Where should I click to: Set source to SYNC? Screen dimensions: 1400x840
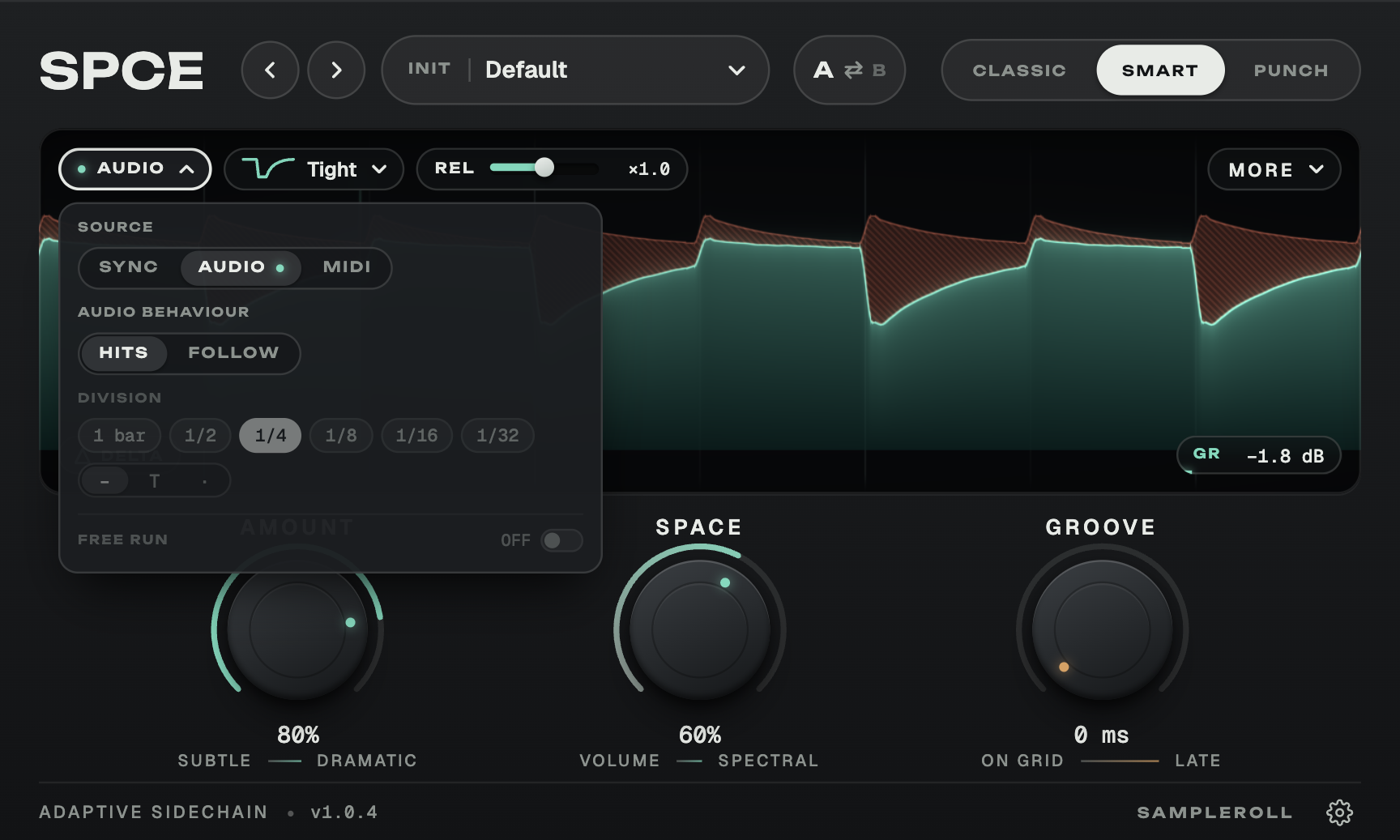(x=128, y=267)
